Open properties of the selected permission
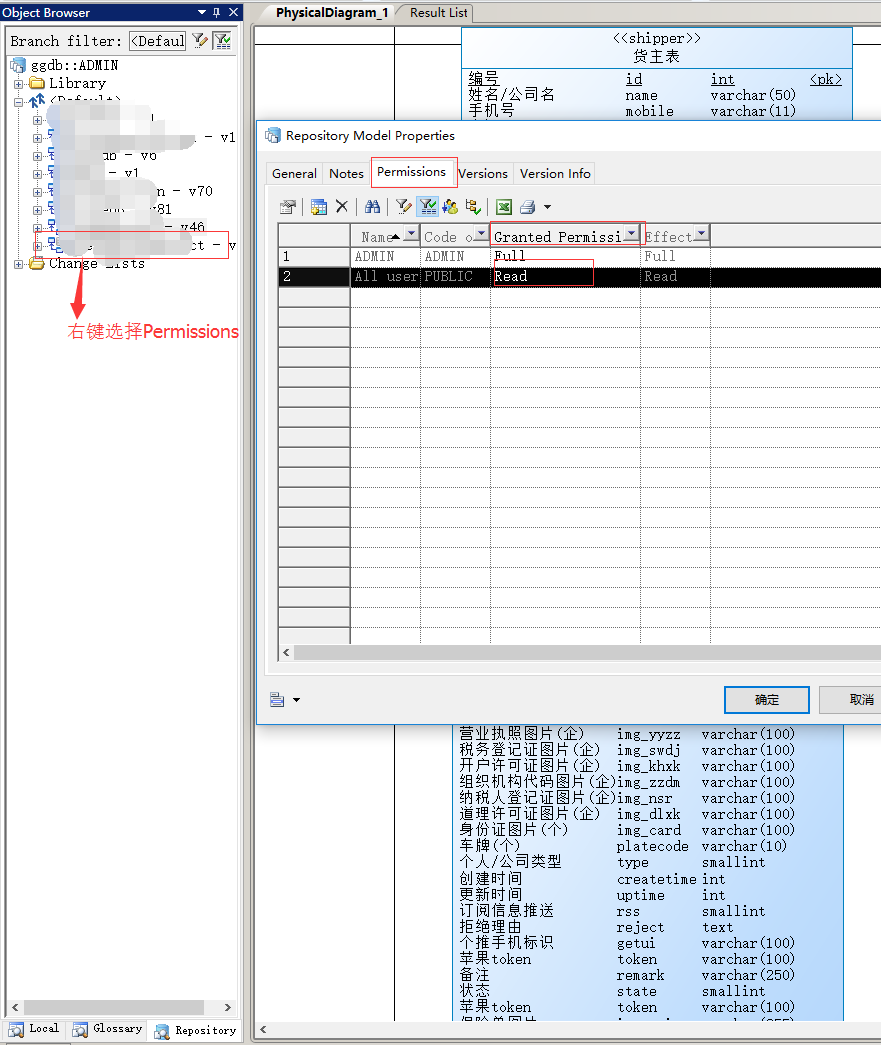Screen dimensions: 881x1045 (x=288, y=207)
